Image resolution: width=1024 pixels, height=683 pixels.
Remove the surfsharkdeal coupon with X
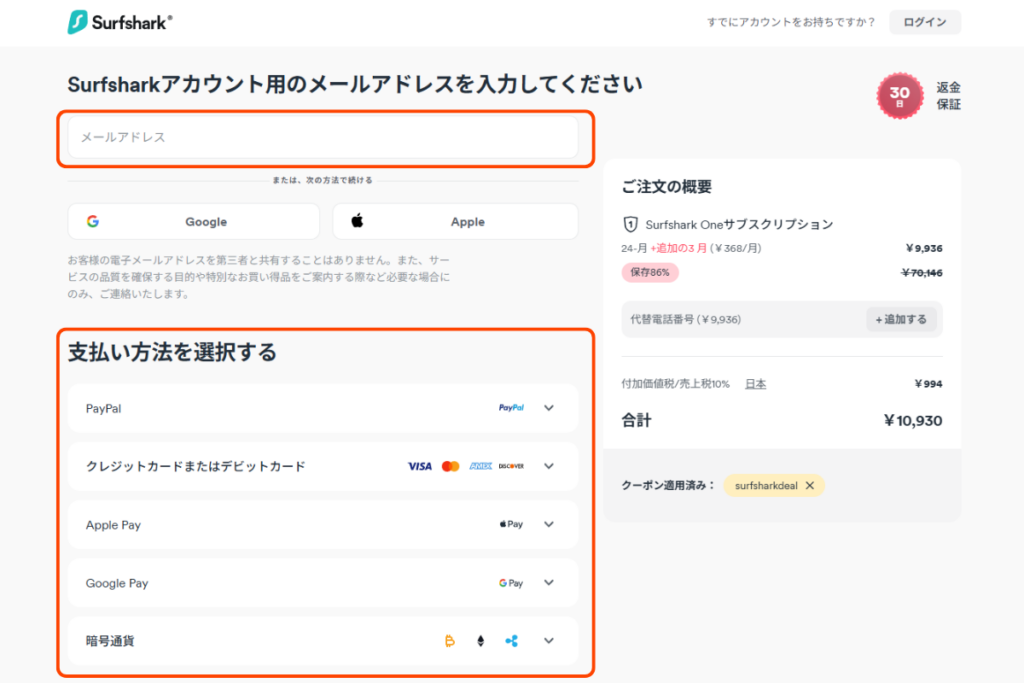(810, 485)
